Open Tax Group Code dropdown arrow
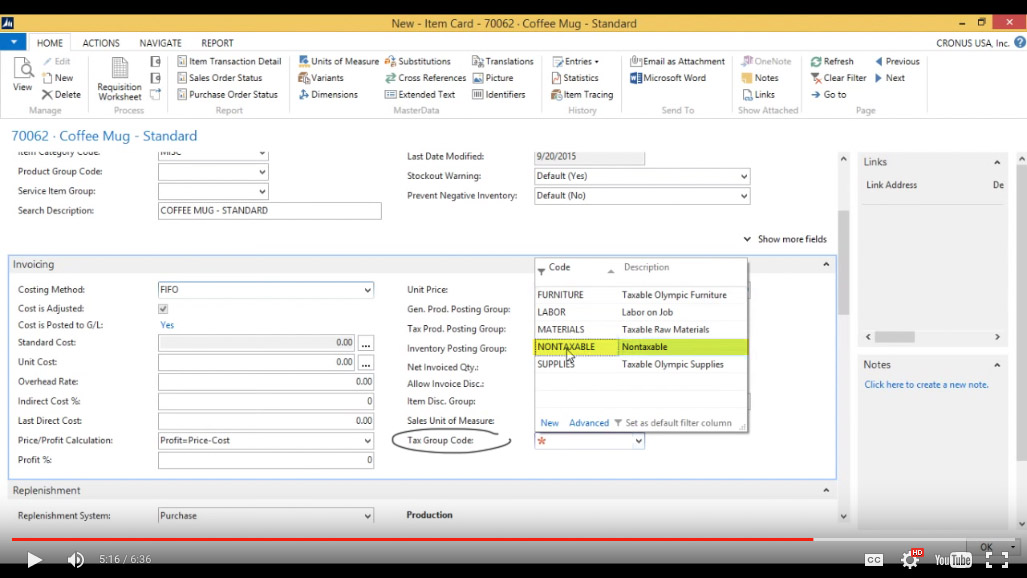This screenshot has width=1027, height=578. (x=638, y=441)
